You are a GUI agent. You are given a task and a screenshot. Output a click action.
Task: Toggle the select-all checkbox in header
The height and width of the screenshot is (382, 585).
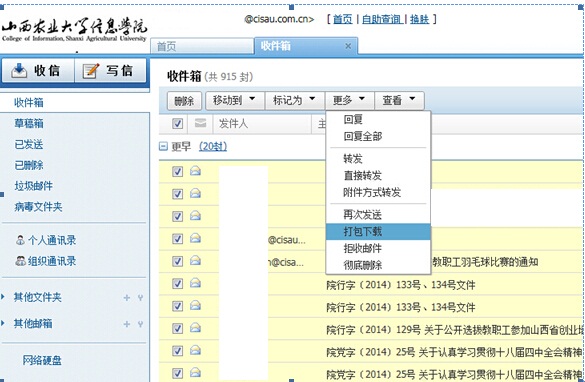[178, 123]
